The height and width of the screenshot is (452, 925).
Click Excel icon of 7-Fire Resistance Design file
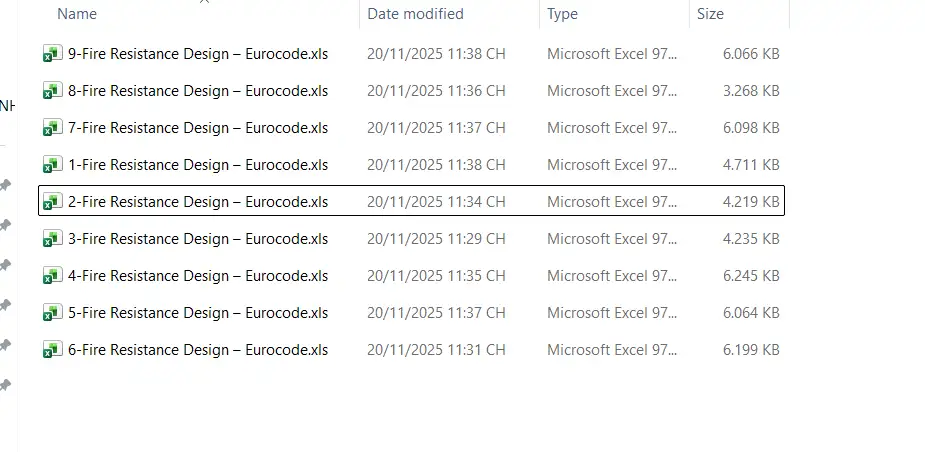tap(53, 128)
